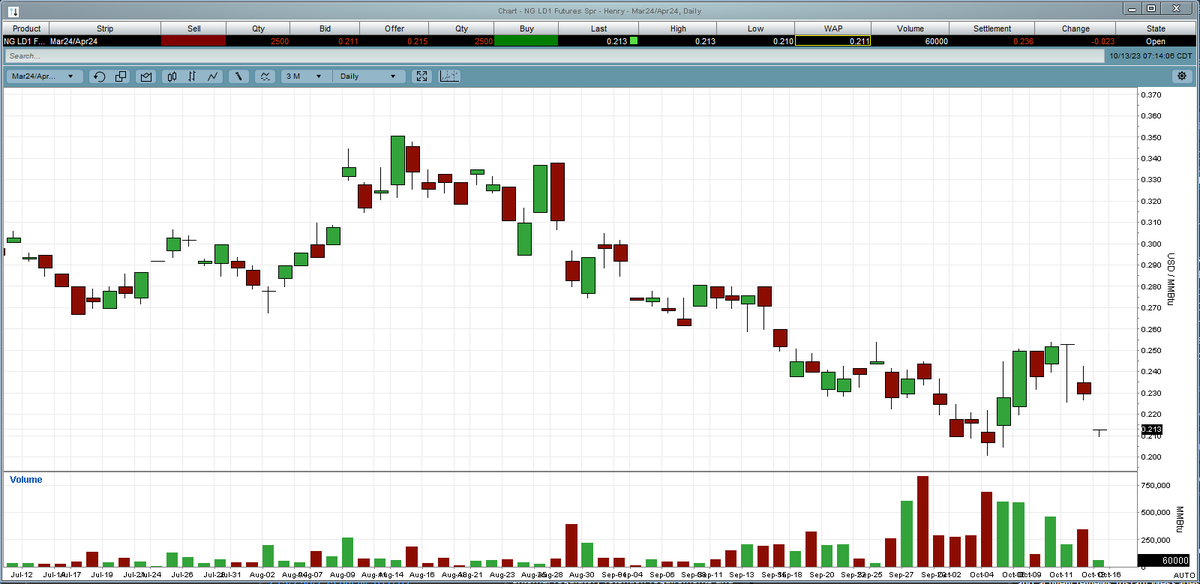Click the Last column header
Image resolution: width=1200 pixels, height=584 pixels.
(599, 29)
